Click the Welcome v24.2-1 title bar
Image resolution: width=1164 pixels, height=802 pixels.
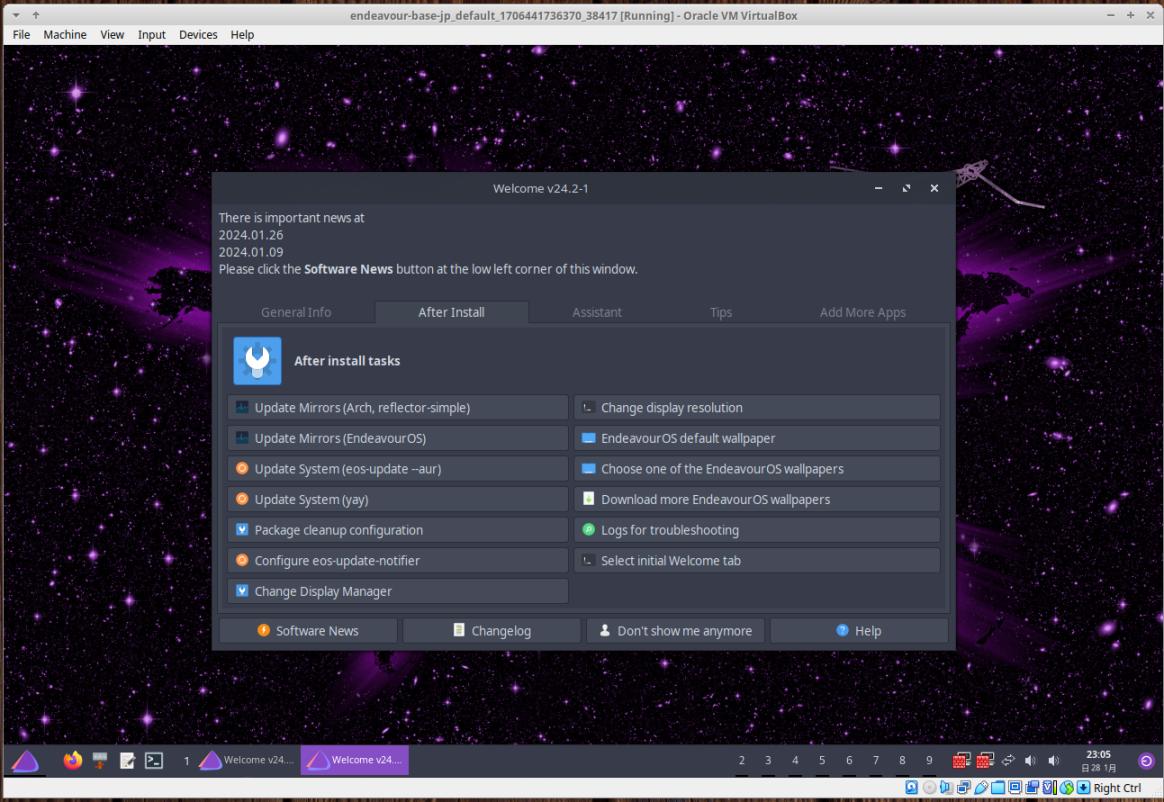click(540, 189)
